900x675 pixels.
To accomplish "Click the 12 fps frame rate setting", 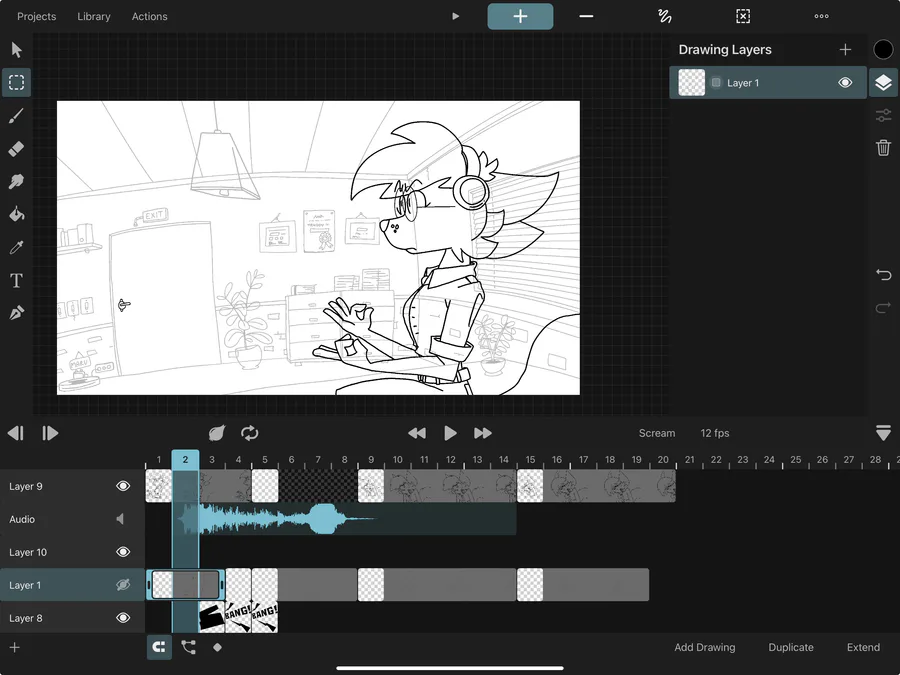I will tap(715, 433).
